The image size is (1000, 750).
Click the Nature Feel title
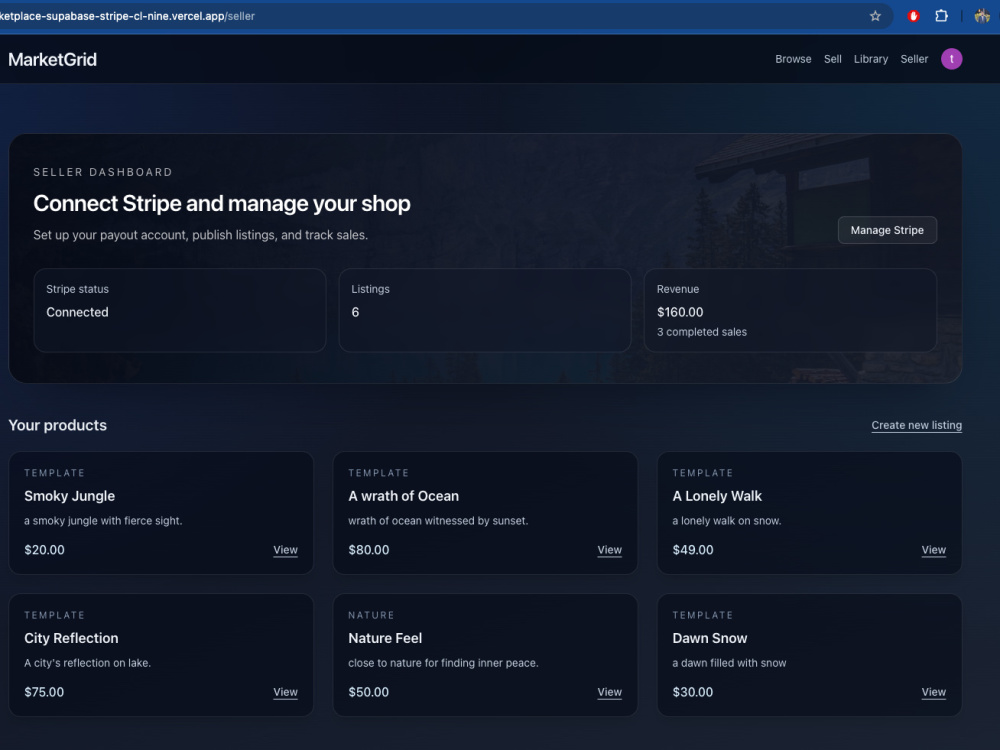(x=385, y=638)
